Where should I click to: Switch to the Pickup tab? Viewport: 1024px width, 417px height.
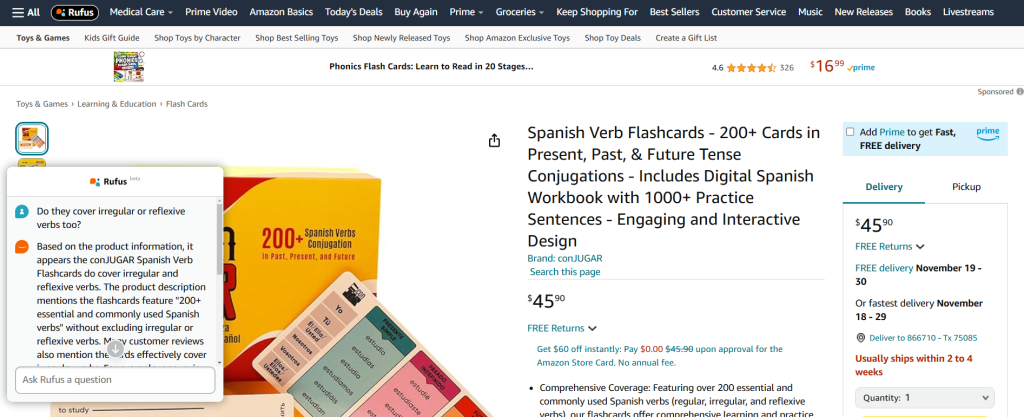click(966, 187)
